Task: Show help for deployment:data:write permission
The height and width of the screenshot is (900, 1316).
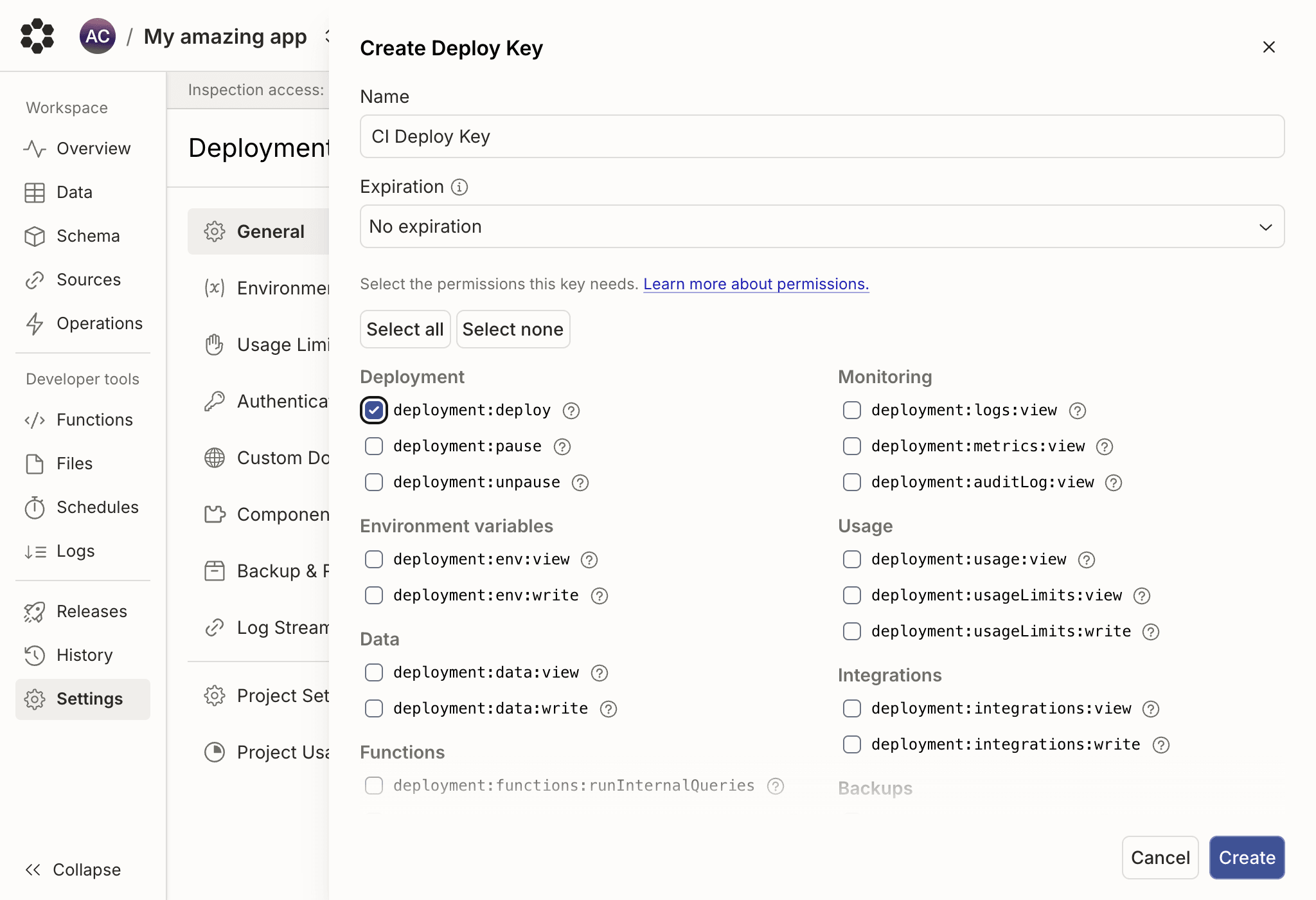Action: (609, 709)
